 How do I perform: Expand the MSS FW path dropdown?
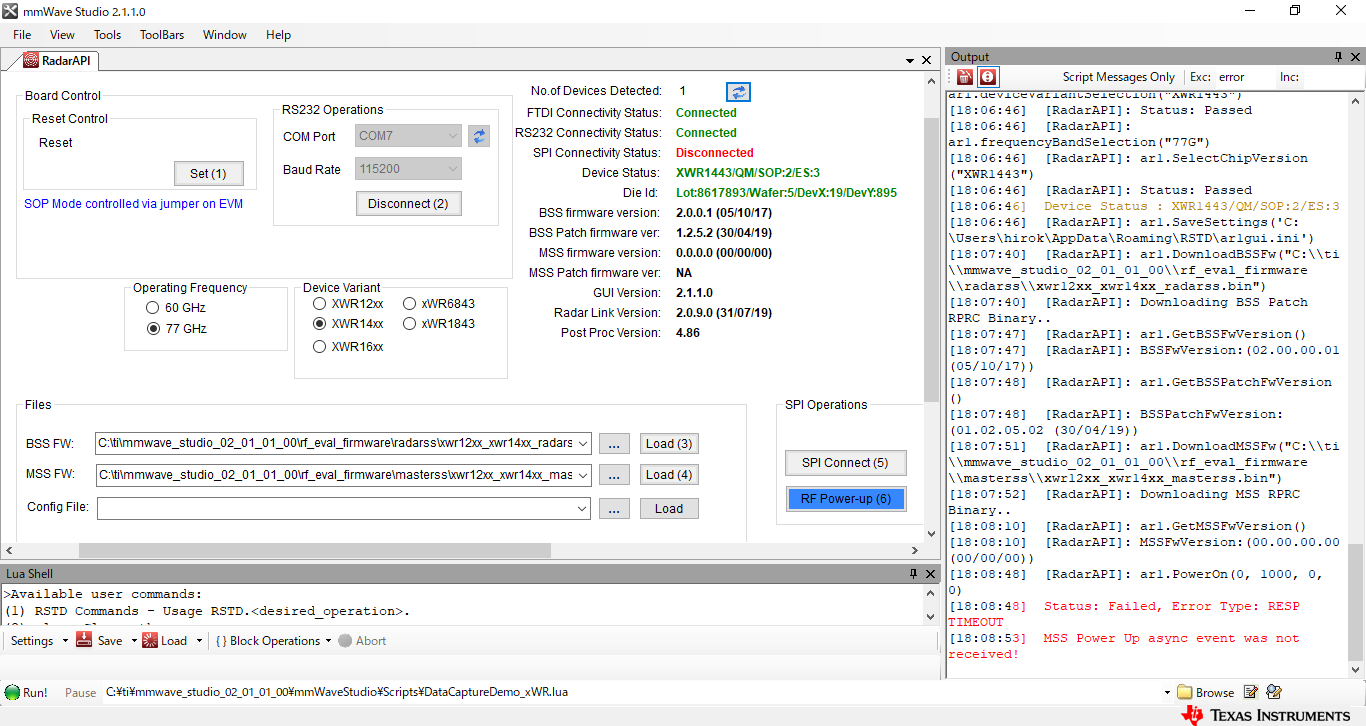583,475
